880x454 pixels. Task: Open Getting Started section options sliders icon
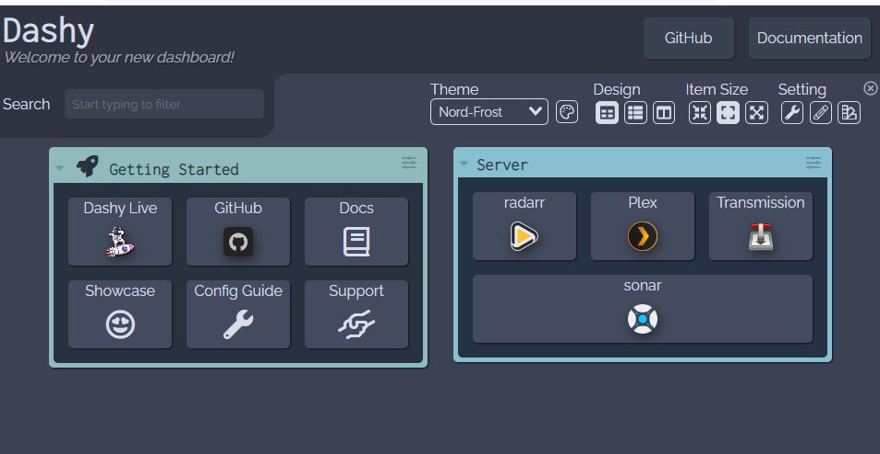[x=409, y=163]
